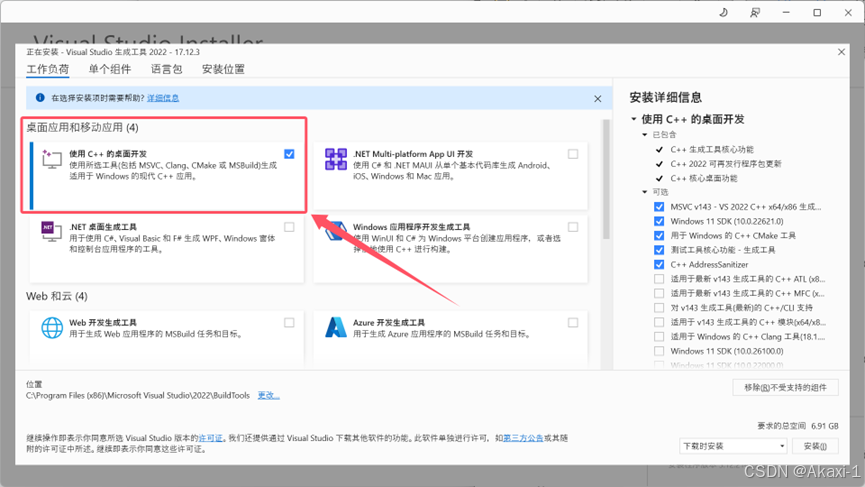This screenshot has height=487, width=865.
Task: Check C++ MFC for v143 build tools
Action: tap(659, 293)
